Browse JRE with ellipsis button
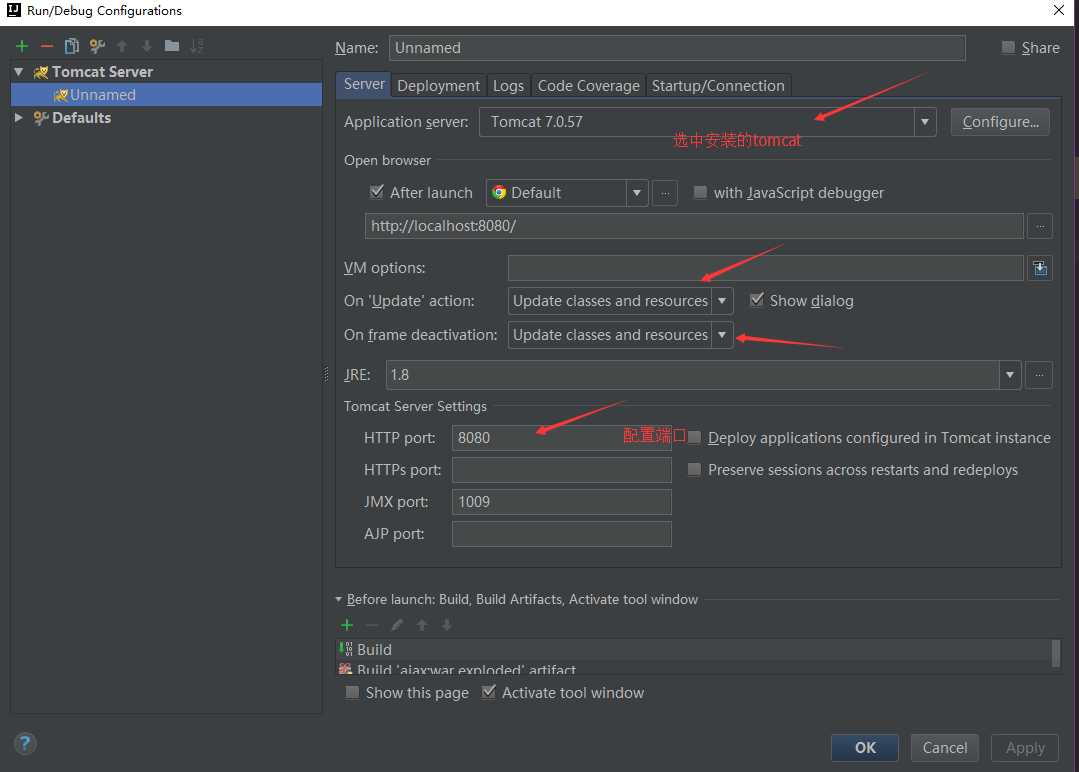The width and height of the screenshot is (1079, 772). coord(1039,375)
